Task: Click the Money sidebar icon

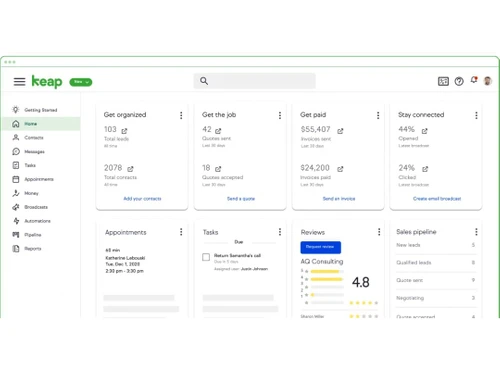Action: point(16,193)
